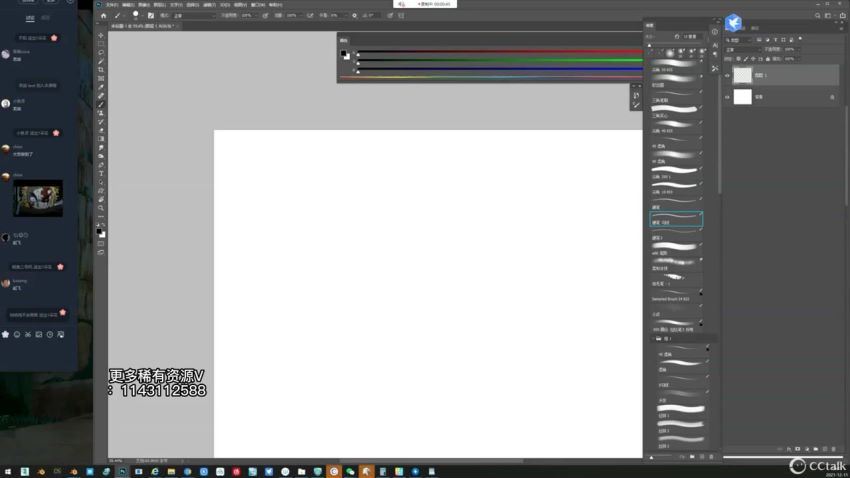Toggle layer filtering switch
850x478 pixels.
coord(800,40)
